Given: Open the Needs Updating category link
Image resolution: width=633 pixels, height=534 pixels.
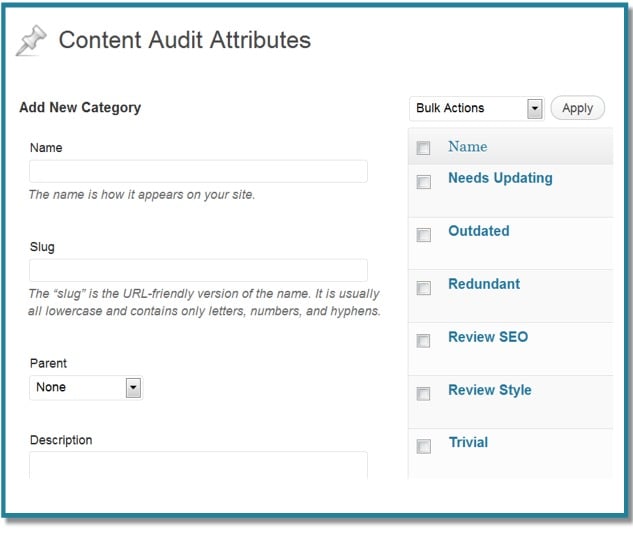Looking at the screenshot, I should pos(500,178).
